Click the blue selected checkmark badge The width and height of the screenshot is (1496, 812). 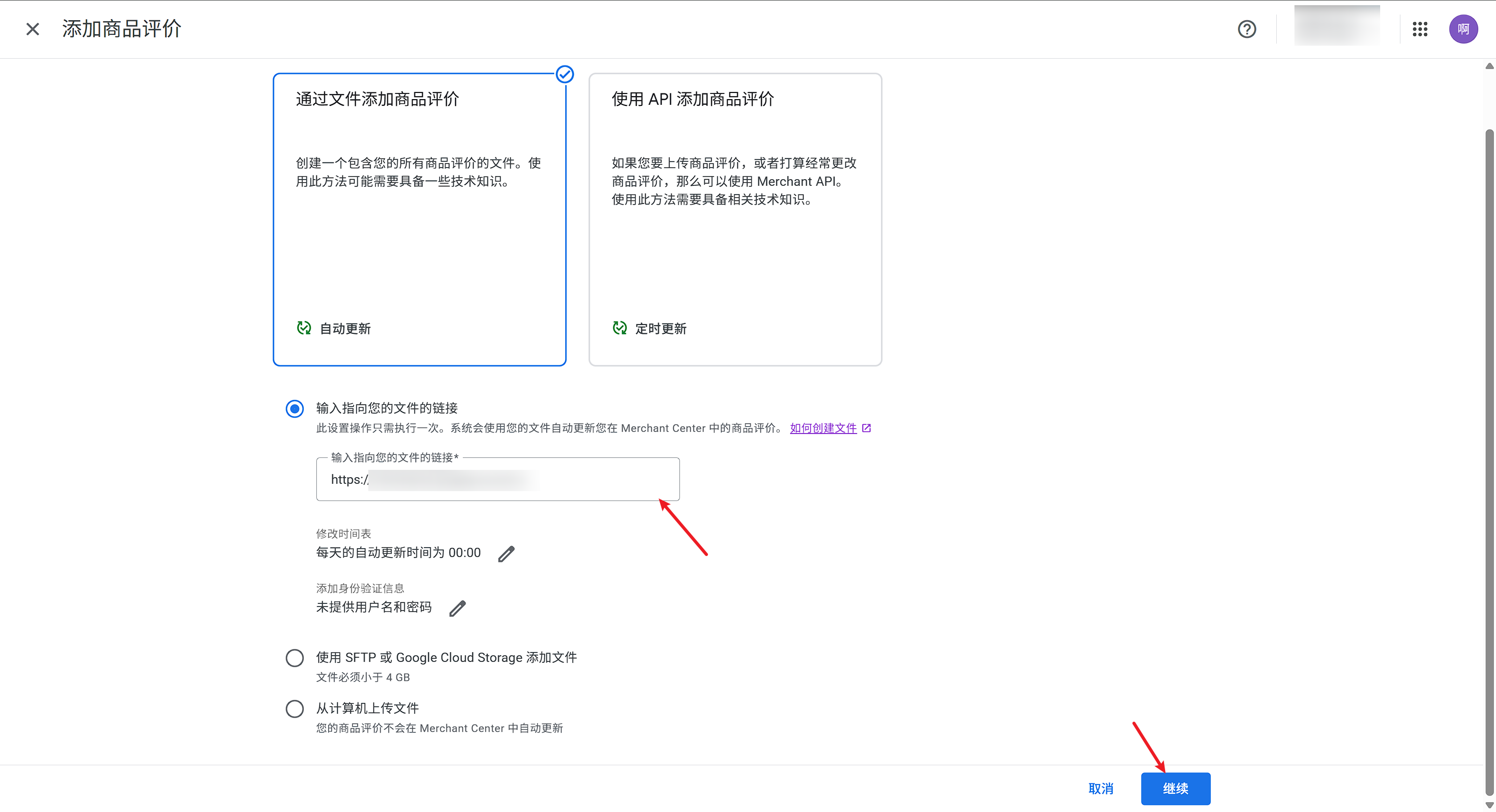565,74
